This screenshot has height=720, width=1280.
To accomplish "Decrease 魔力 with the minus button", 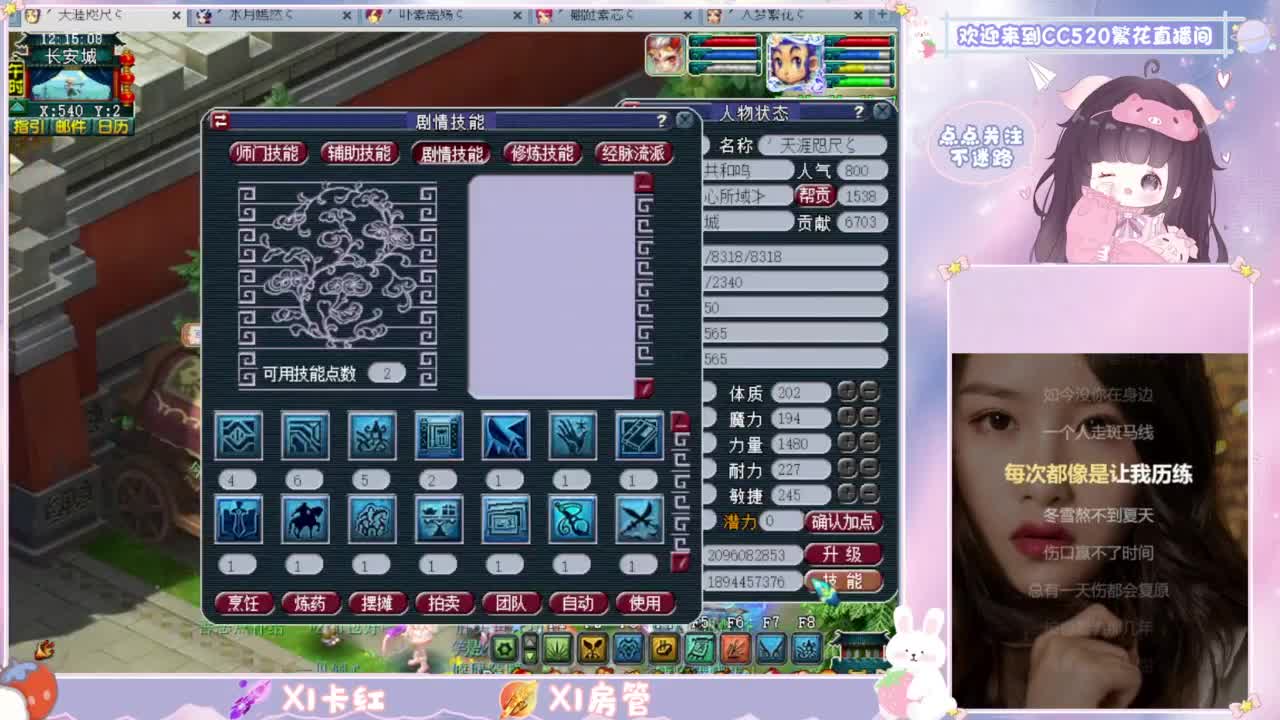I will point(870,418).
